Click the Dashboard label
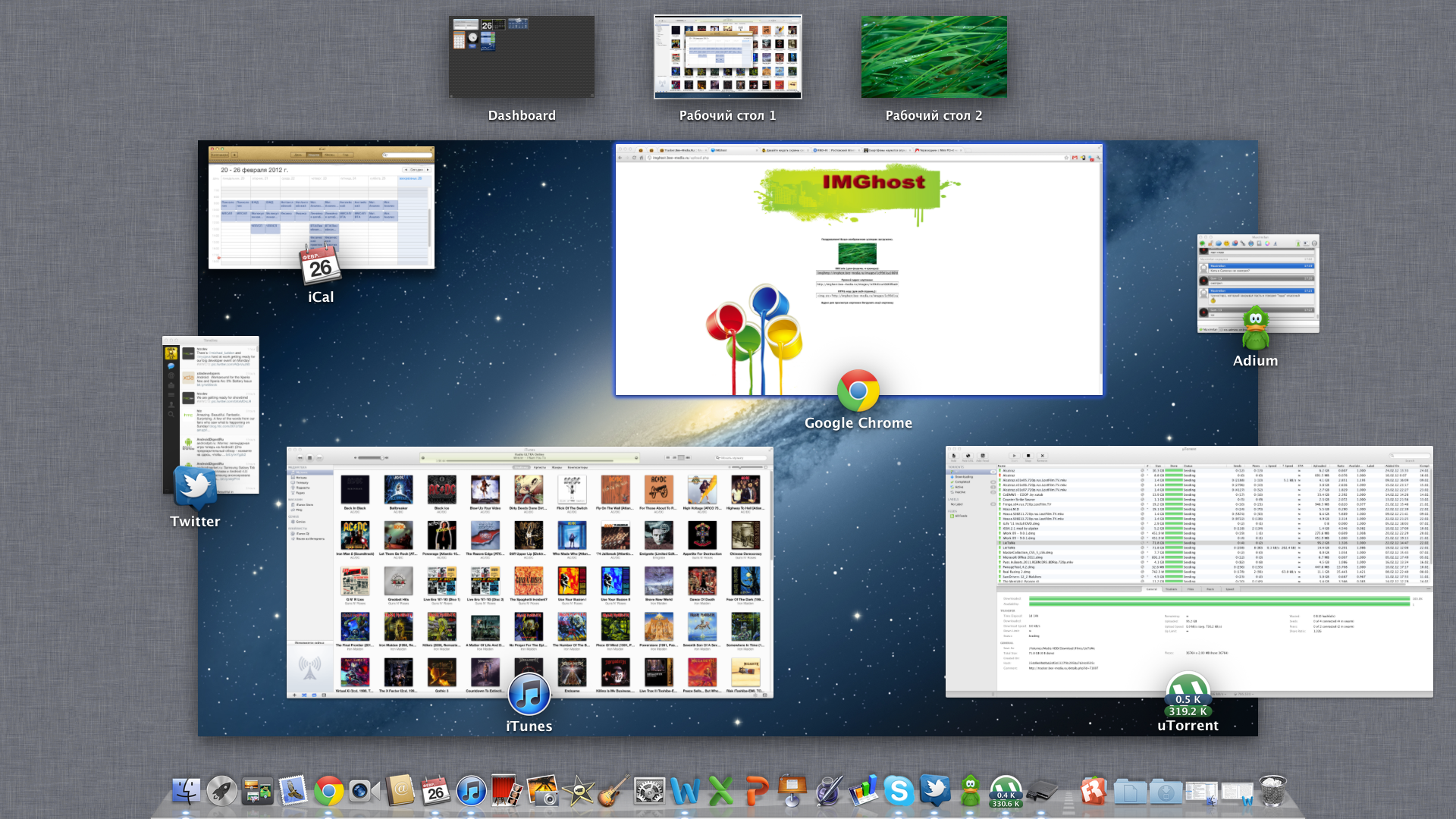The height and width of the screenshot is (819, 1456). tap(522, 115)
